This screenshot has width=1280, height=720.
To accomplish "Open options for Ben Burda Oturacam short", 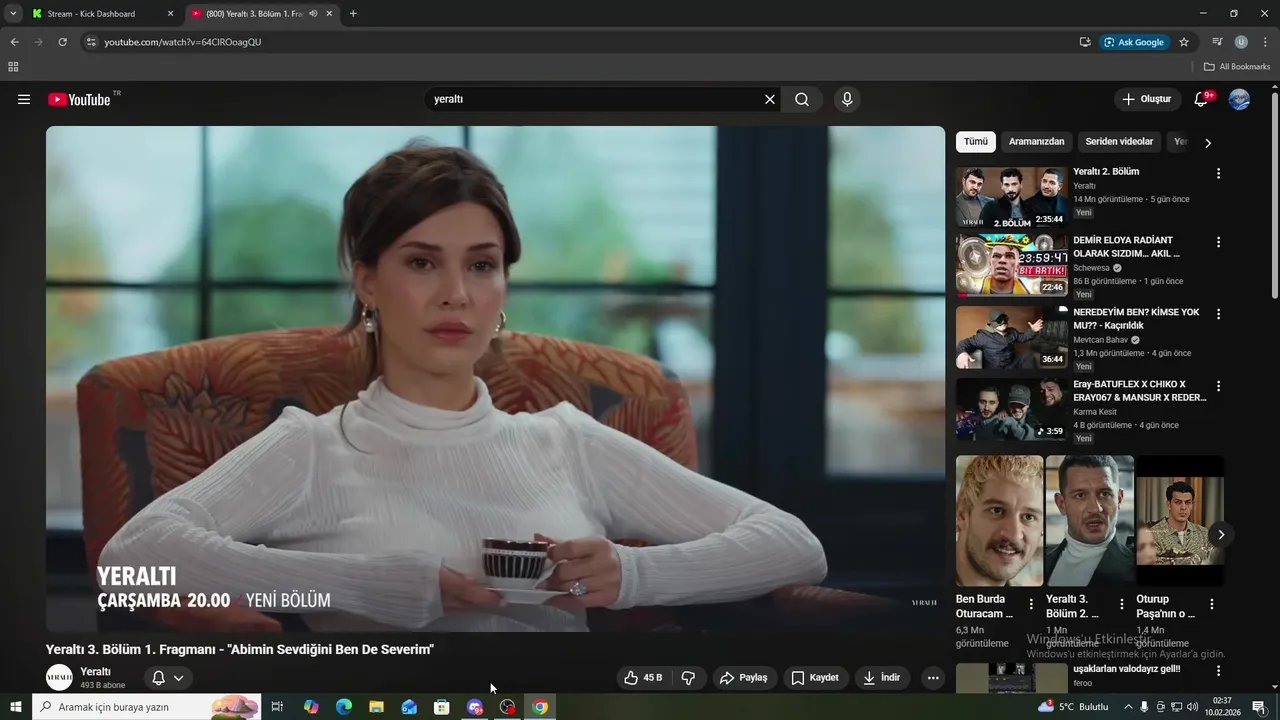I will pyautogui.click(x=1031, y=604).
